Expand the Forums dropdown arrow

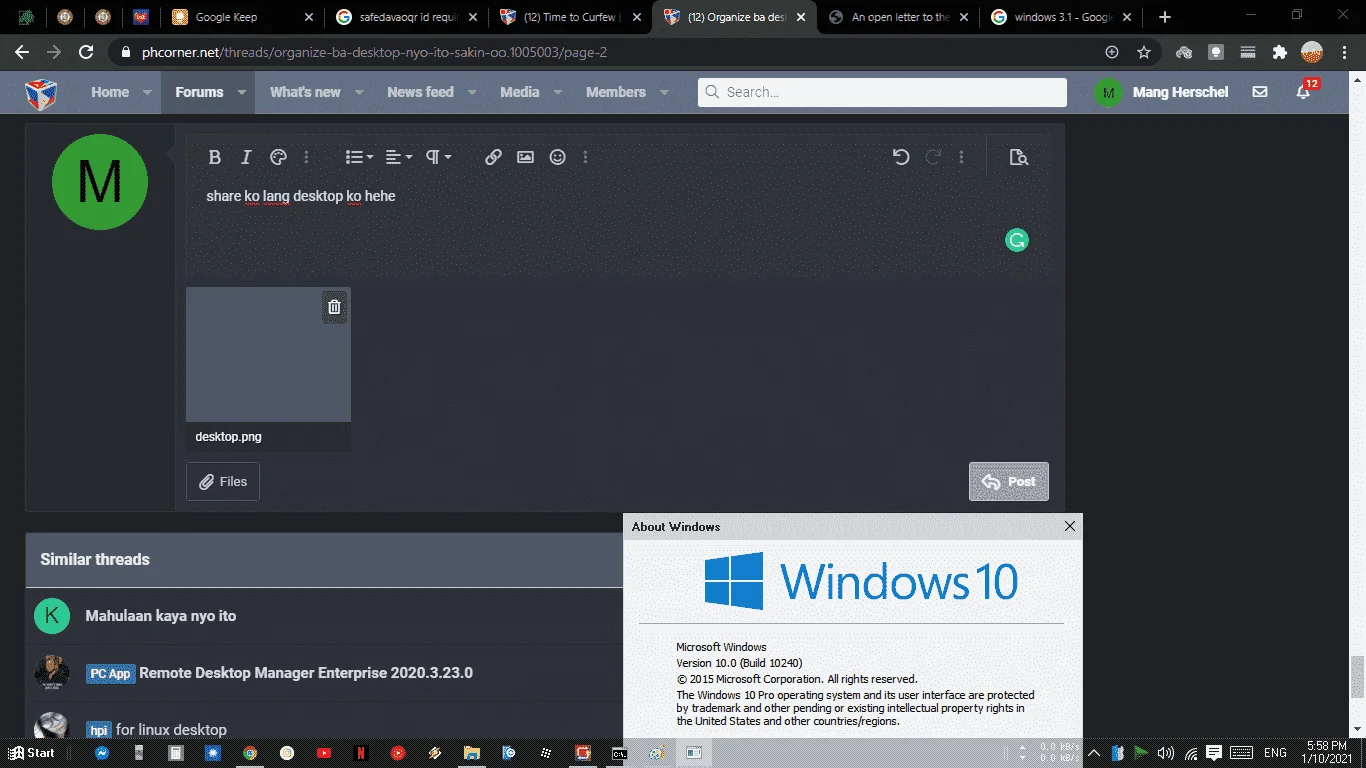point(242,92)
